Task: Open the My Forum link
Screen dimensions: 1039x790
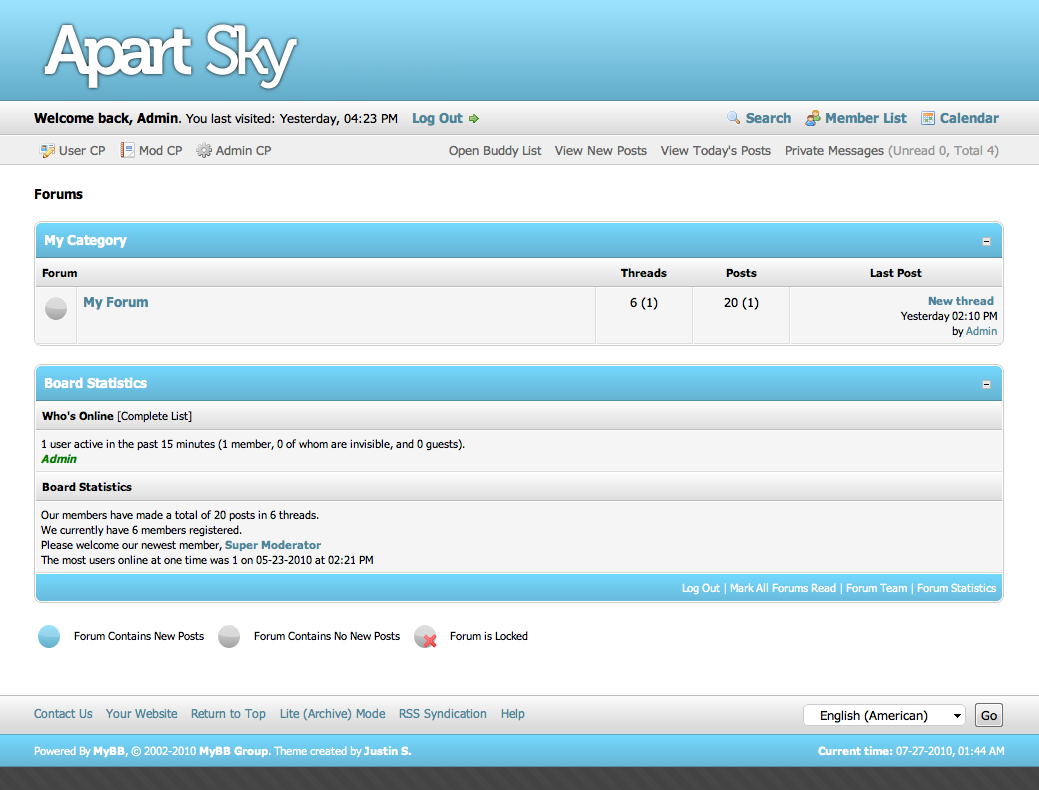Action: click(x=116, y=302)
